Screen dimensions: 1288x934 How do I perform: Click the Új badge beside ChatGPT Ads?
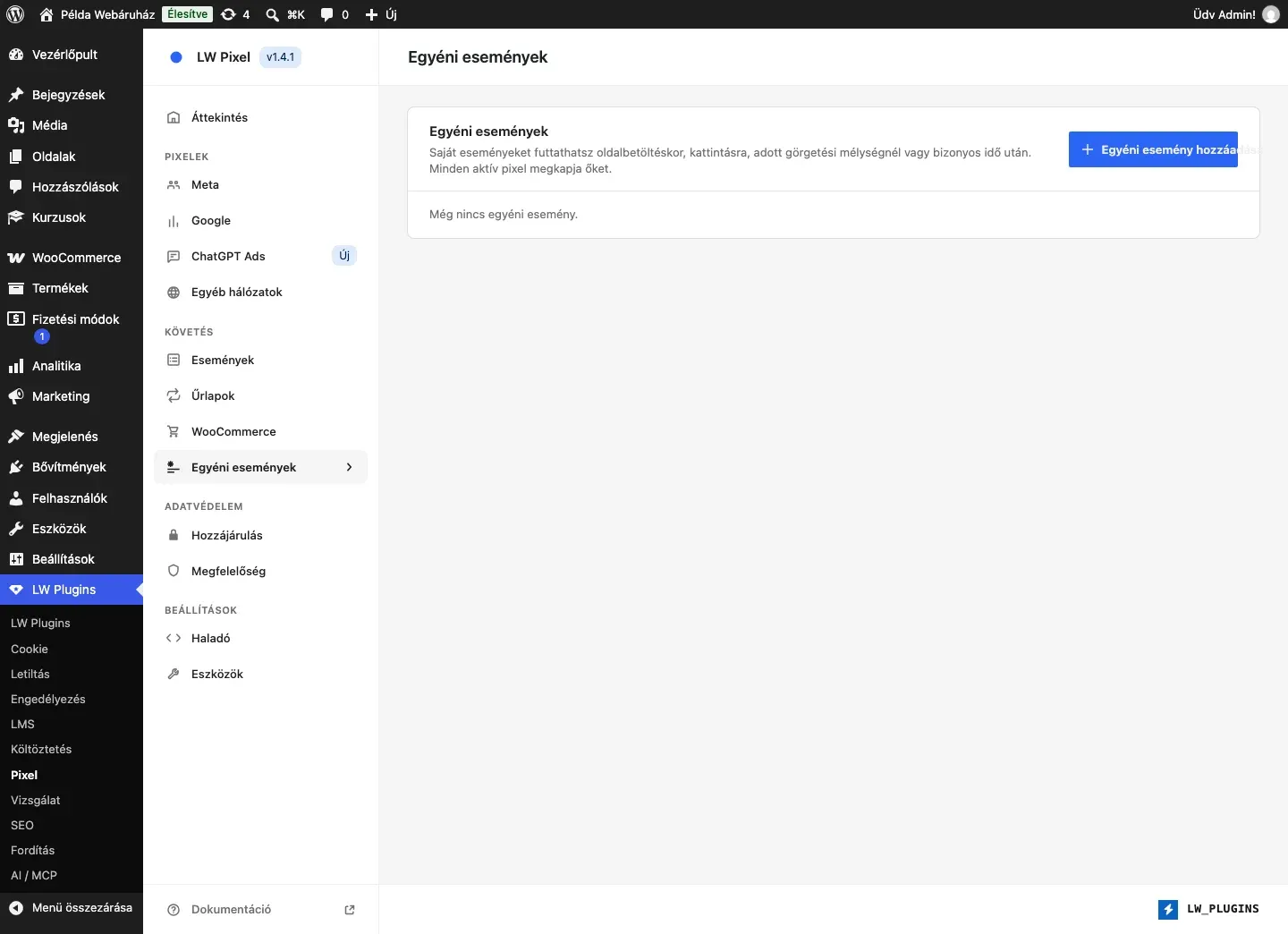[x=344, y=256]
